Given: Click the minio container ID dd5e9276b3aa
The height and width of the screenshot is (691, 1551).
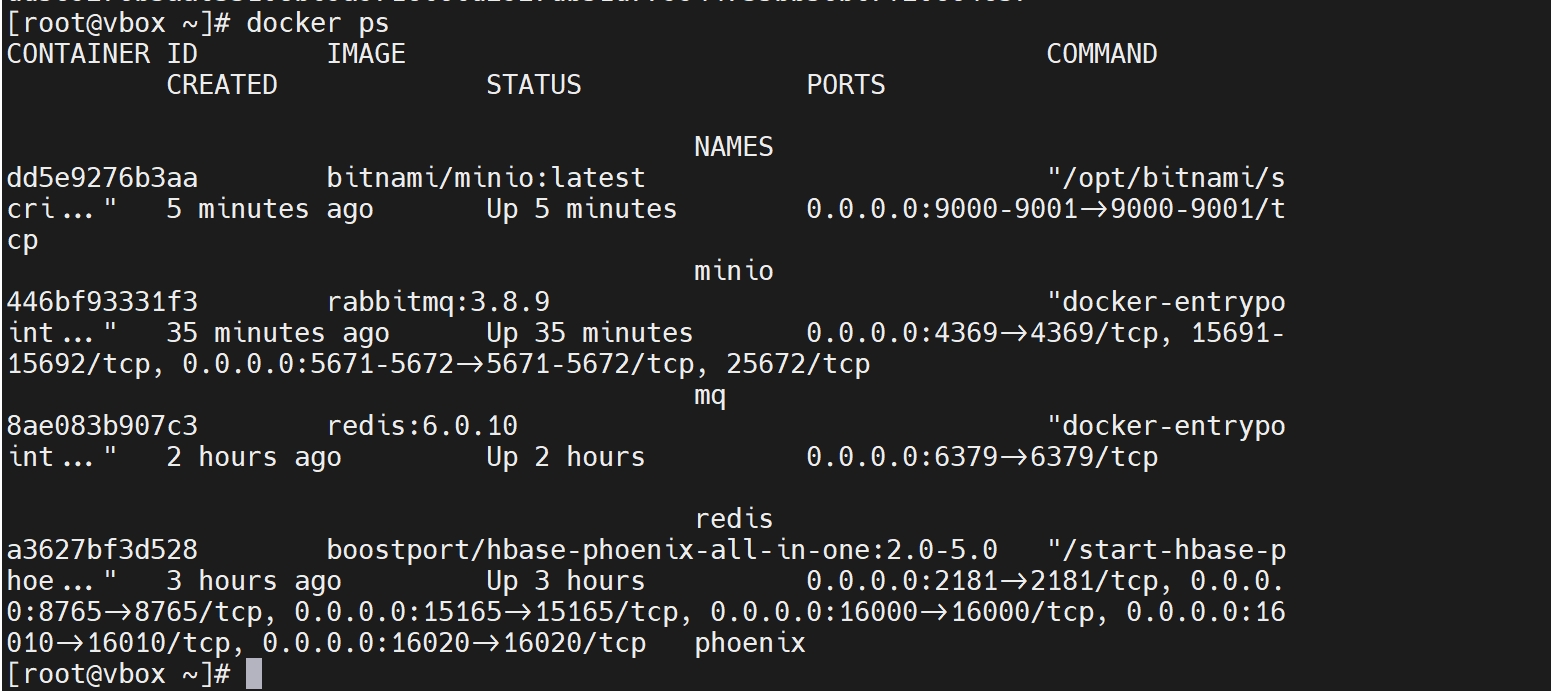Looking at the screenshot, I should pos(102,178).
